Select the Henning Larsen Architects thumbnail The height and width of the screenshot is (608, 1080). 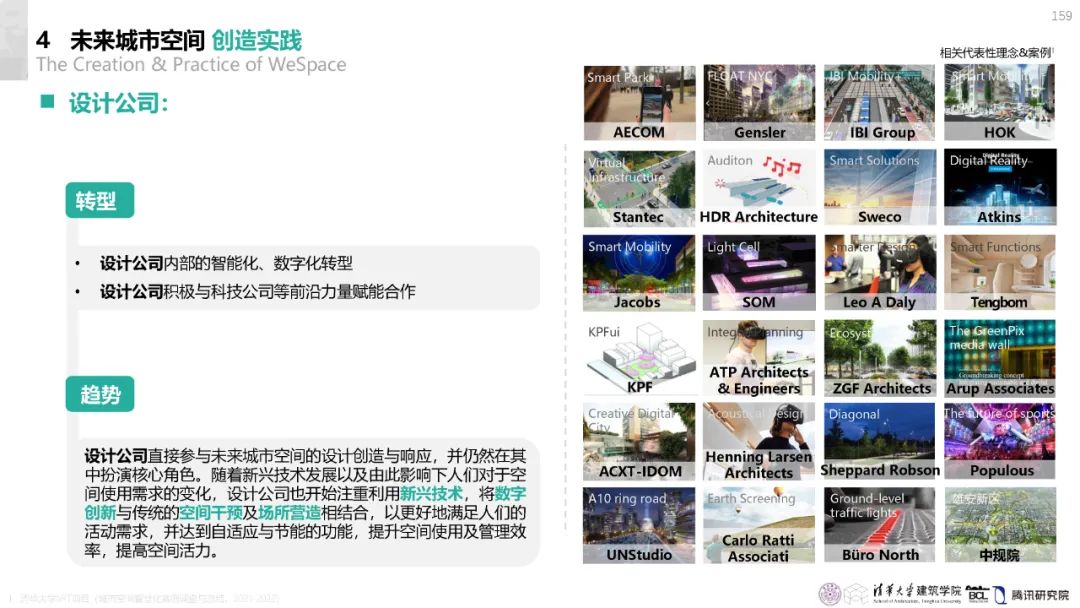(x=759, y=441)
